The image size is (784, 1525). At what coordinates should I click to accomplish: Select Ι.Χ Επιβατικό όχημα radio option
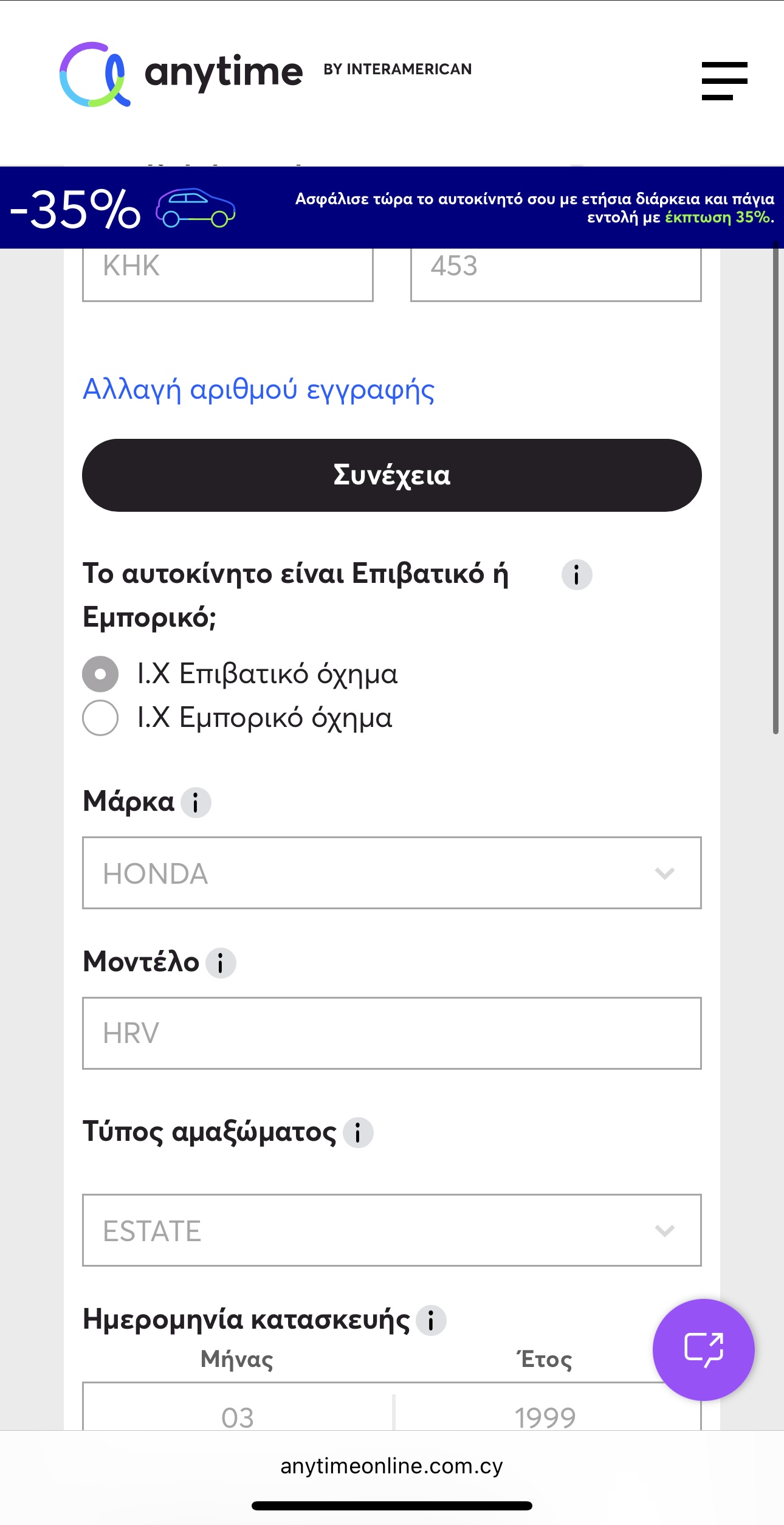click(x=101, y=674)
